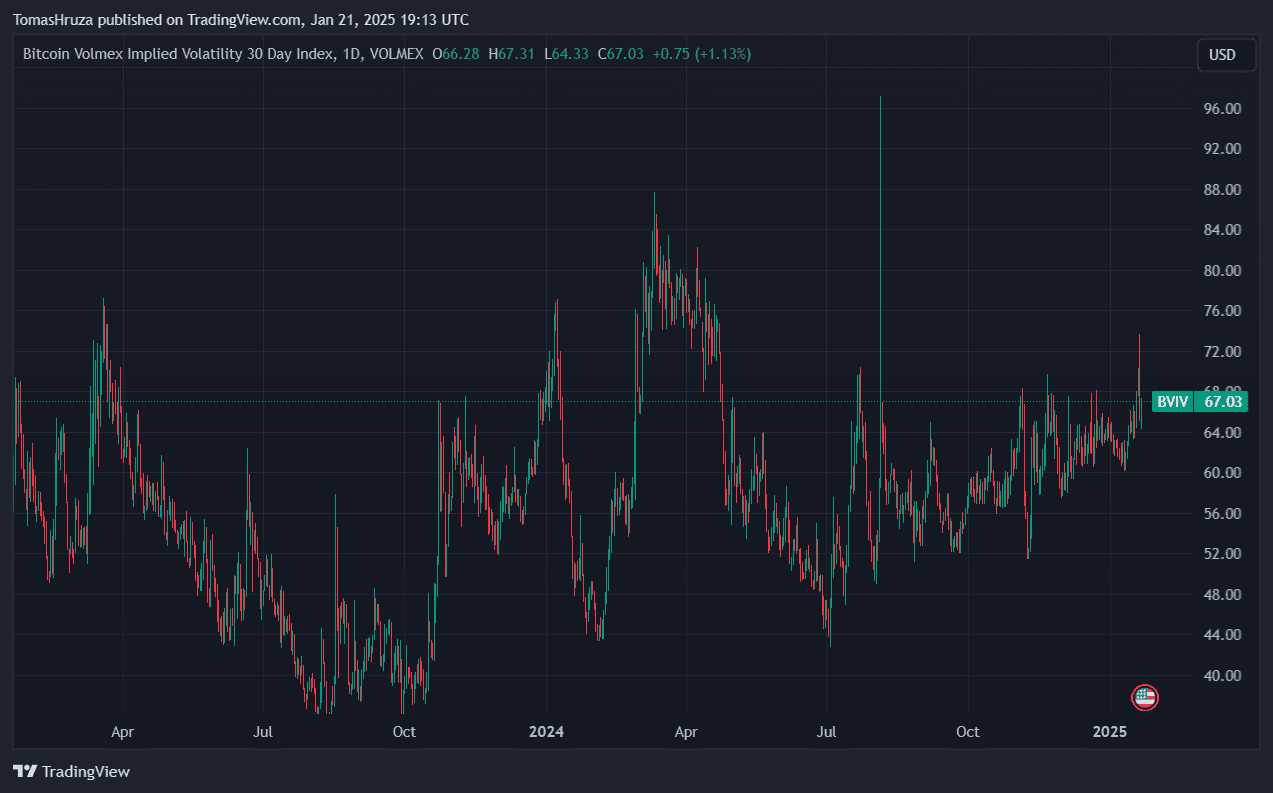1273x793 pixels.
Task: Click the 96.00 price axis label
Action: 1222,109
